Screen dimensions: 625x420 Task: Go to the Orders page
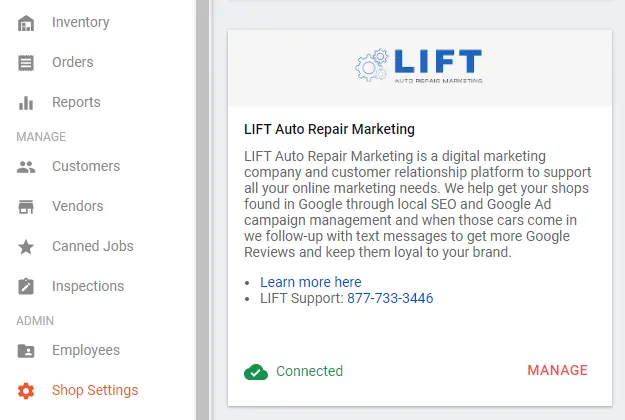tap(73, 62)
